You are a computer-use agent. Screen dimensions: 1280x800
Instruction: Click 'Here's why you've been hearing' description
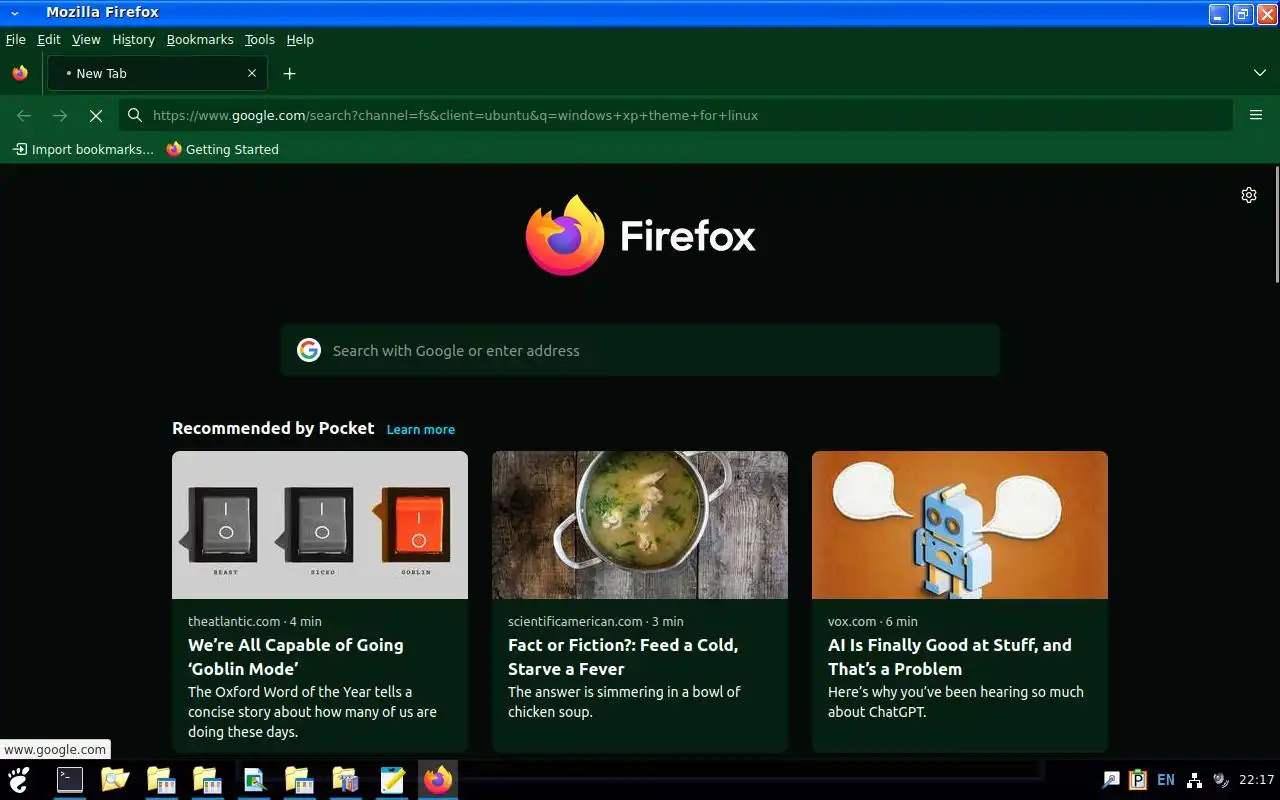pos(956,702)
